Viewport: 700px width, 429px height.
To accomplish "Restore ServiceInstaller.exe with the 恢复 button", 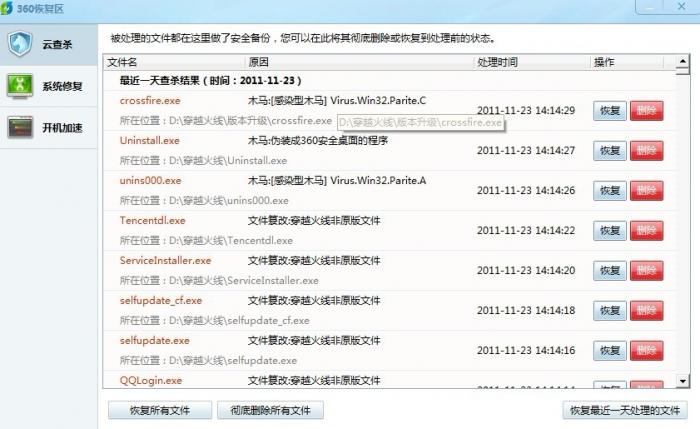I will (610, 271).
